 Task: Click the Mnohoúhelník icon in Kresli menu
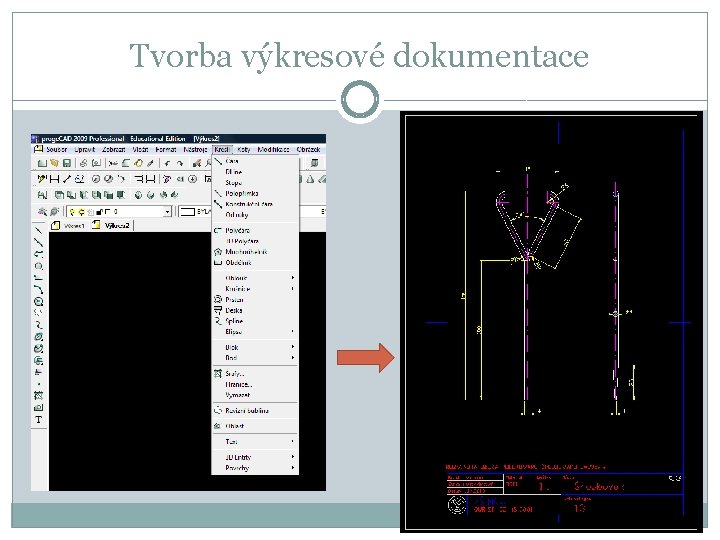pos(218,252)
